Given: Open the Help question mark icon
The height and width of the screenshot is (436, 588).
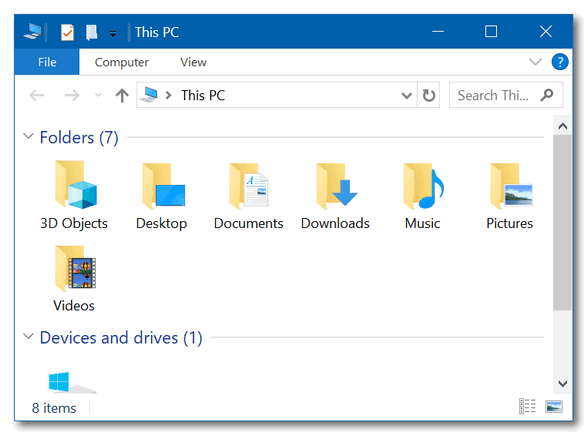Looking at the screenshot, I should (x=560, y=62).
